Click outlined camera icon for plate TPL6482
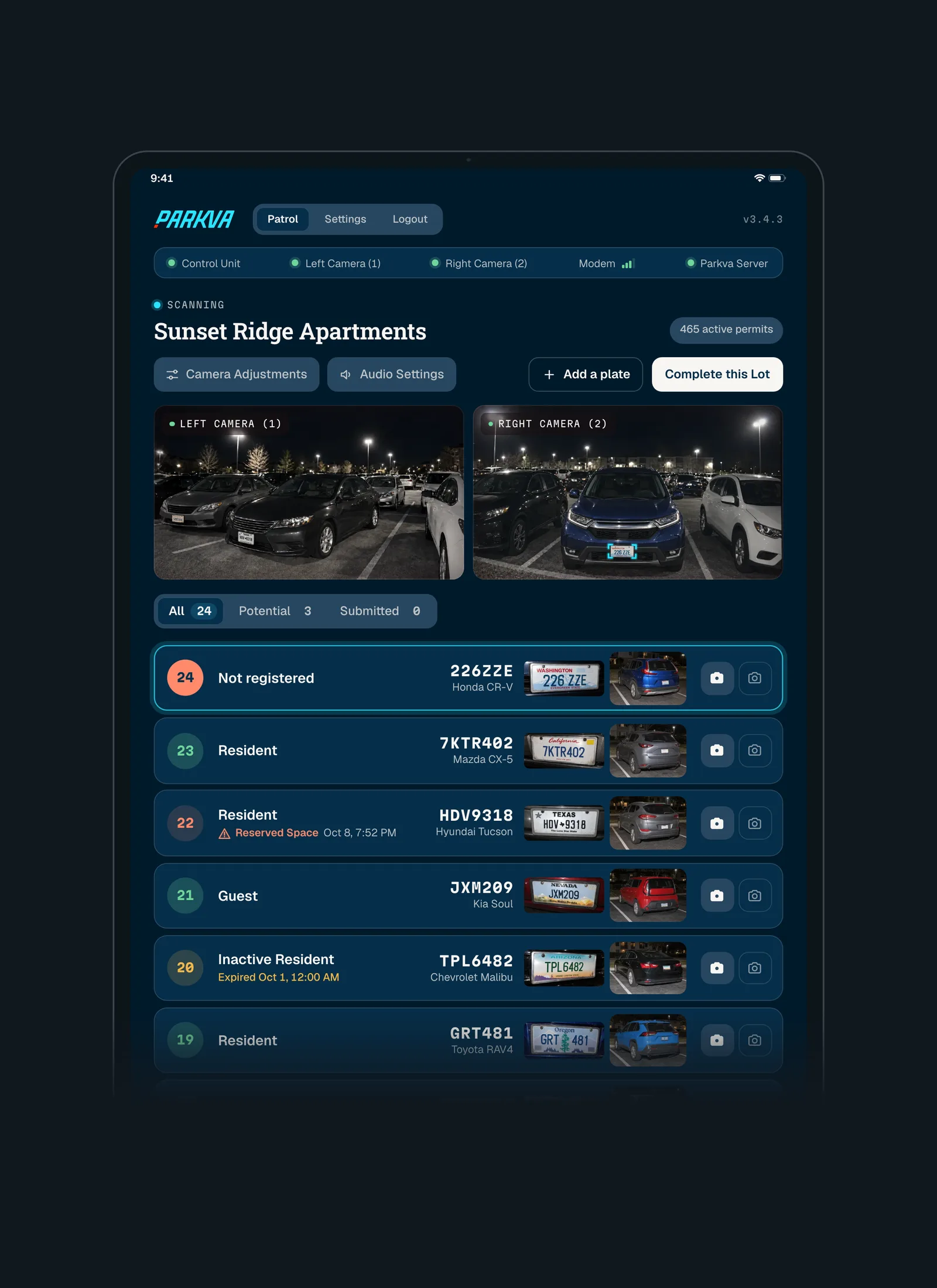The height and width of the screenshot is (1288, 937). pyautogui.click(x=755, y=968)
